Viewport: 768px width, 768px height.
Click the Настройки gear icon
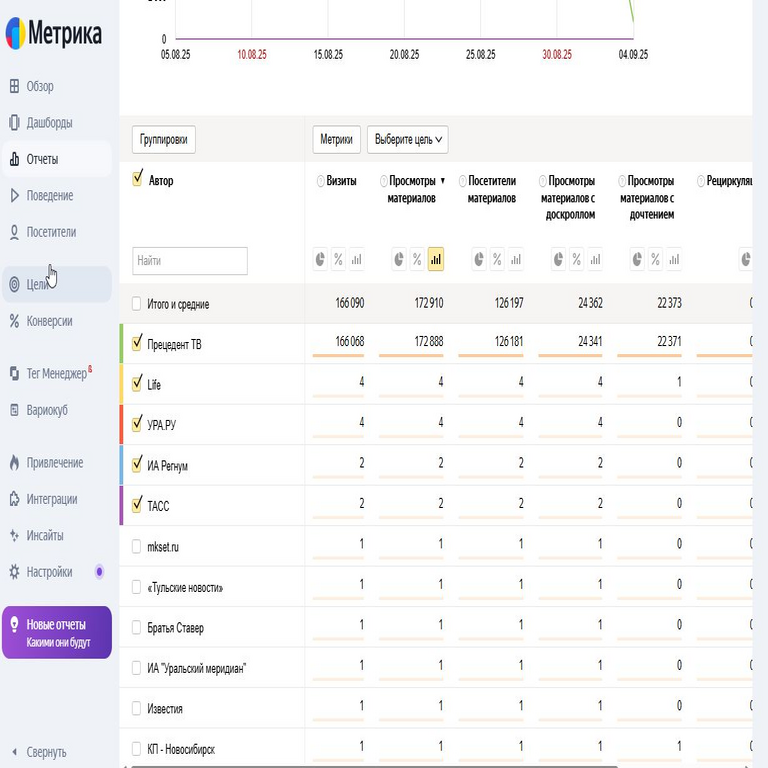(x=15, y=572)
